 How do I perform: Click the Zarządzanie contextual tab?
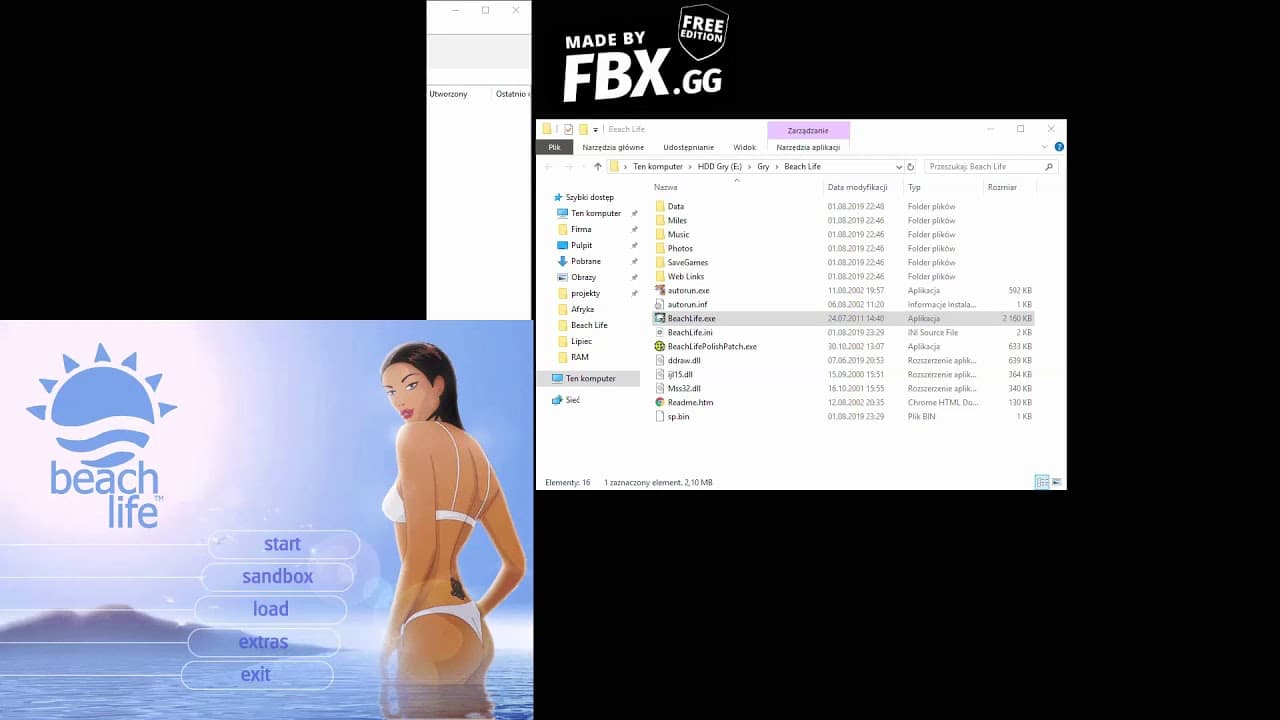pos(808,130)
